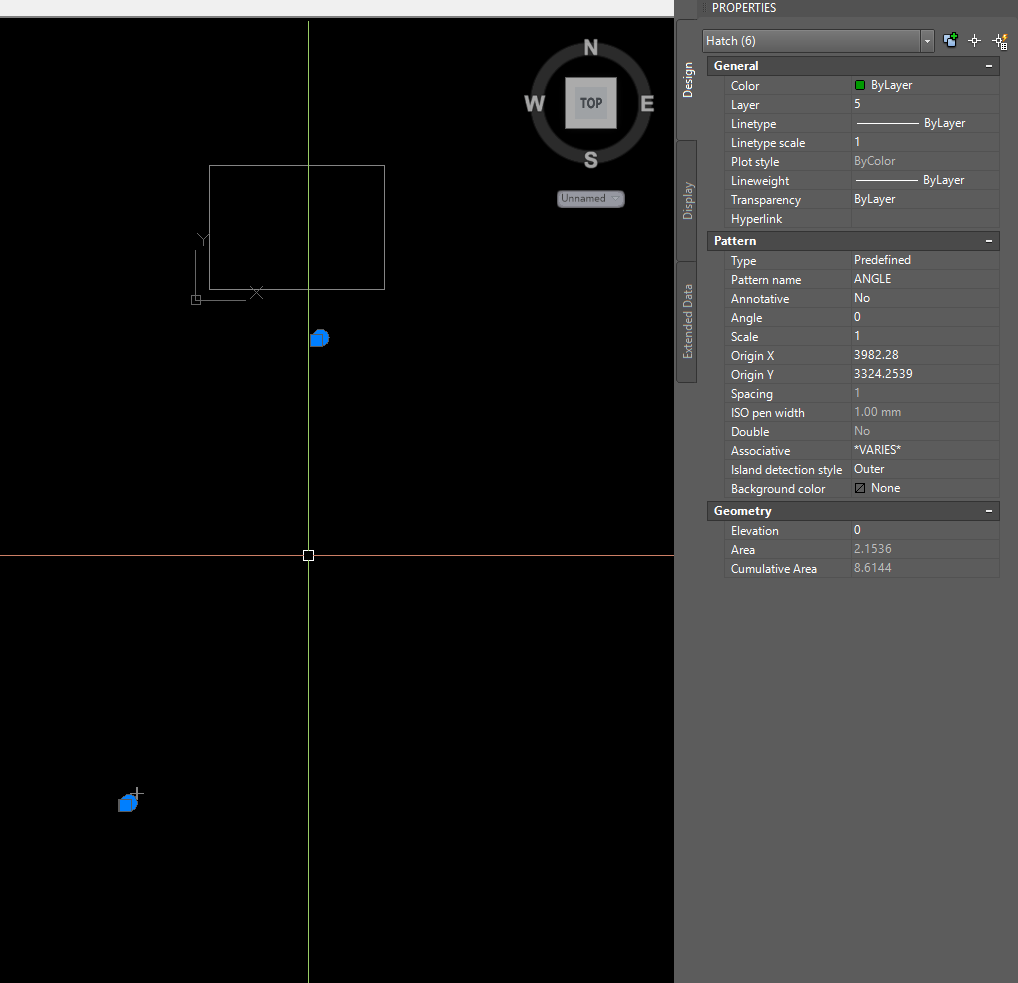Screen dimensions: 1018x983
Task: Switch to the Display tab
Action: pyautogui.click(x=687, y=201)
